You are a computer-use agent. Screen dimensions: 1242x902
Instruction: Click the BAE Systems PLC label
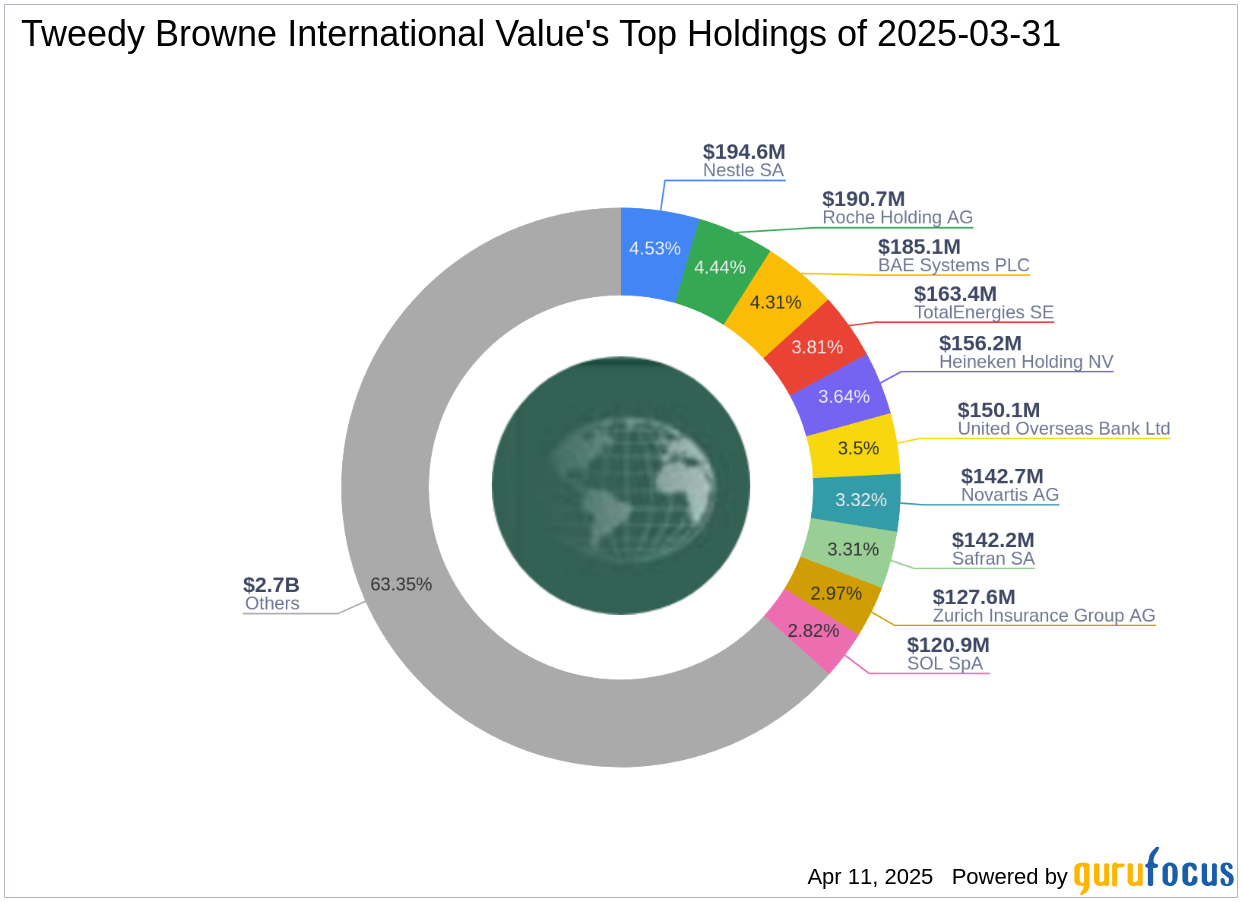(953, 265)
